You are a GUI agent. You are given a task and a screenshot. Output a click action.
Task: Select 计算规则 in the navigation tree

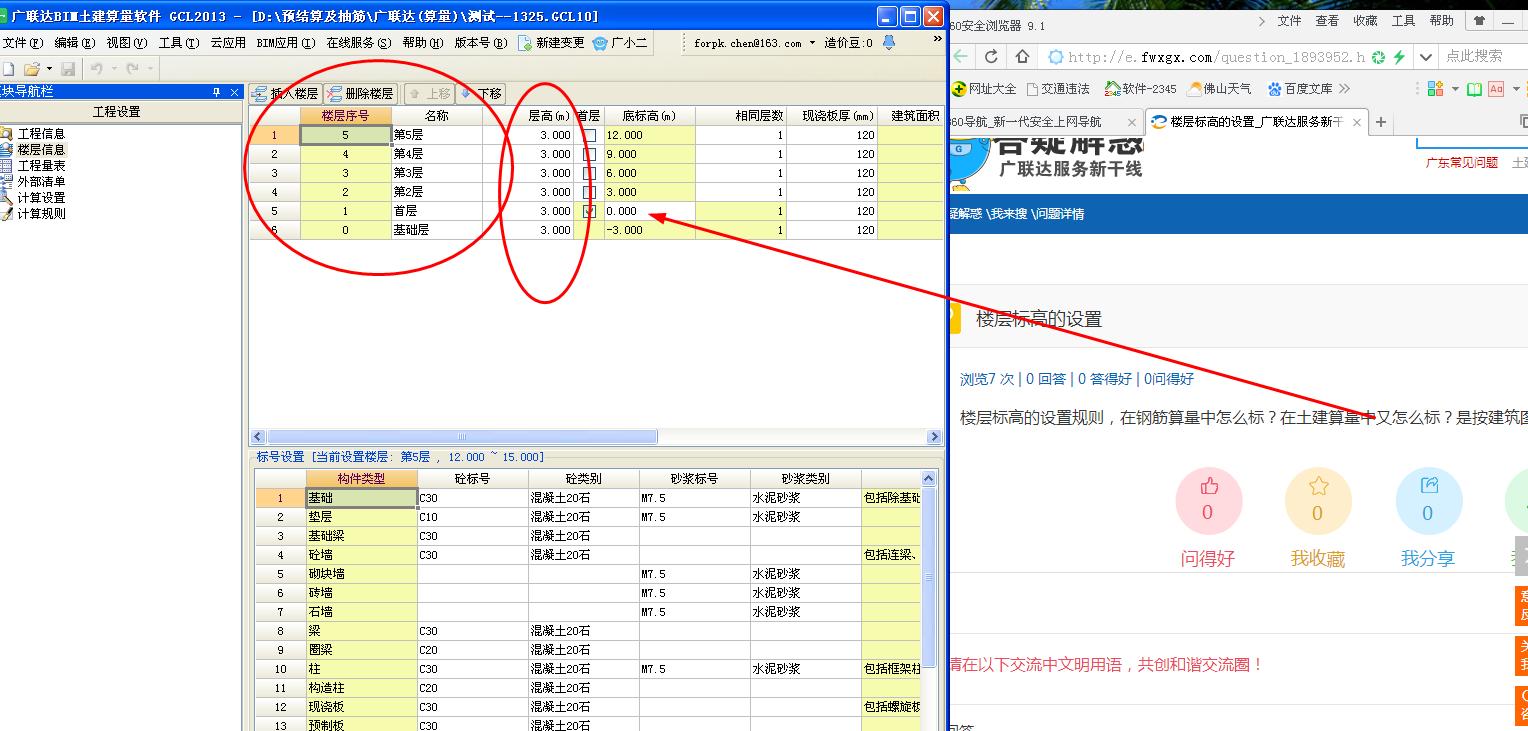(41, 214)
